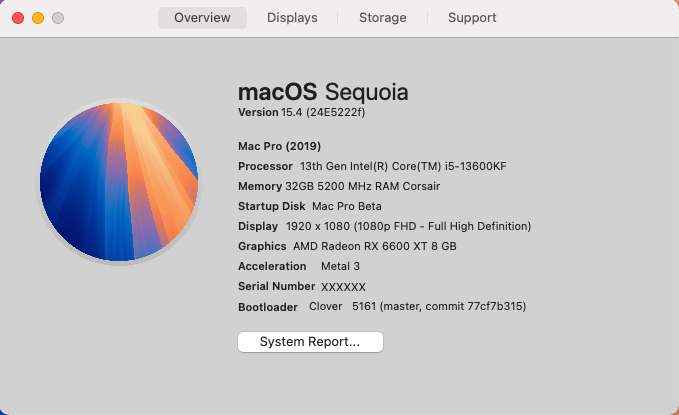Click the macOS Sequoia title
The width and height of the screenshot is (679, 415).
(x=323, y=92)
